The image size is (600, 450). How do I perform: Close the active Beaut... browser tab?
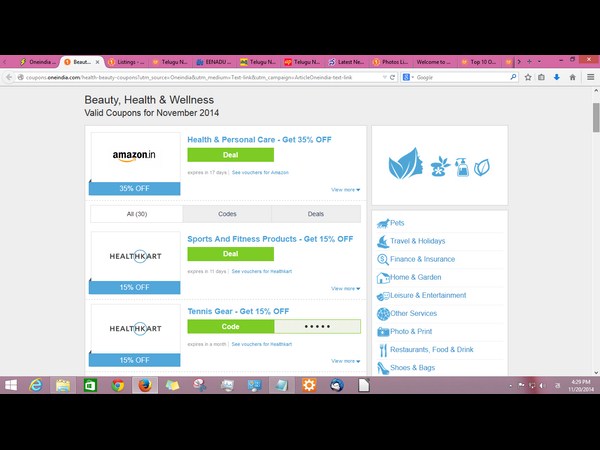[x=98, y=62]
